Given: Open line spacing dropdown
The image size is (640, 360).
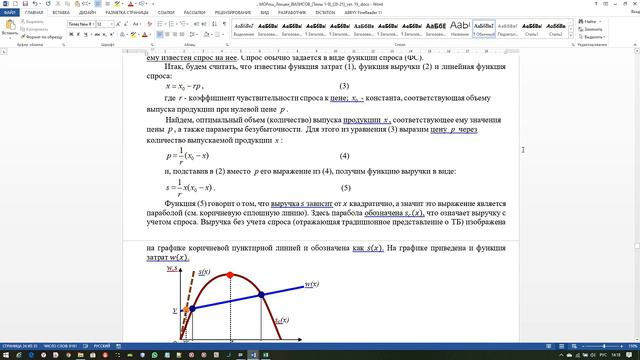Looking at the screenshot, I should 193,35.
